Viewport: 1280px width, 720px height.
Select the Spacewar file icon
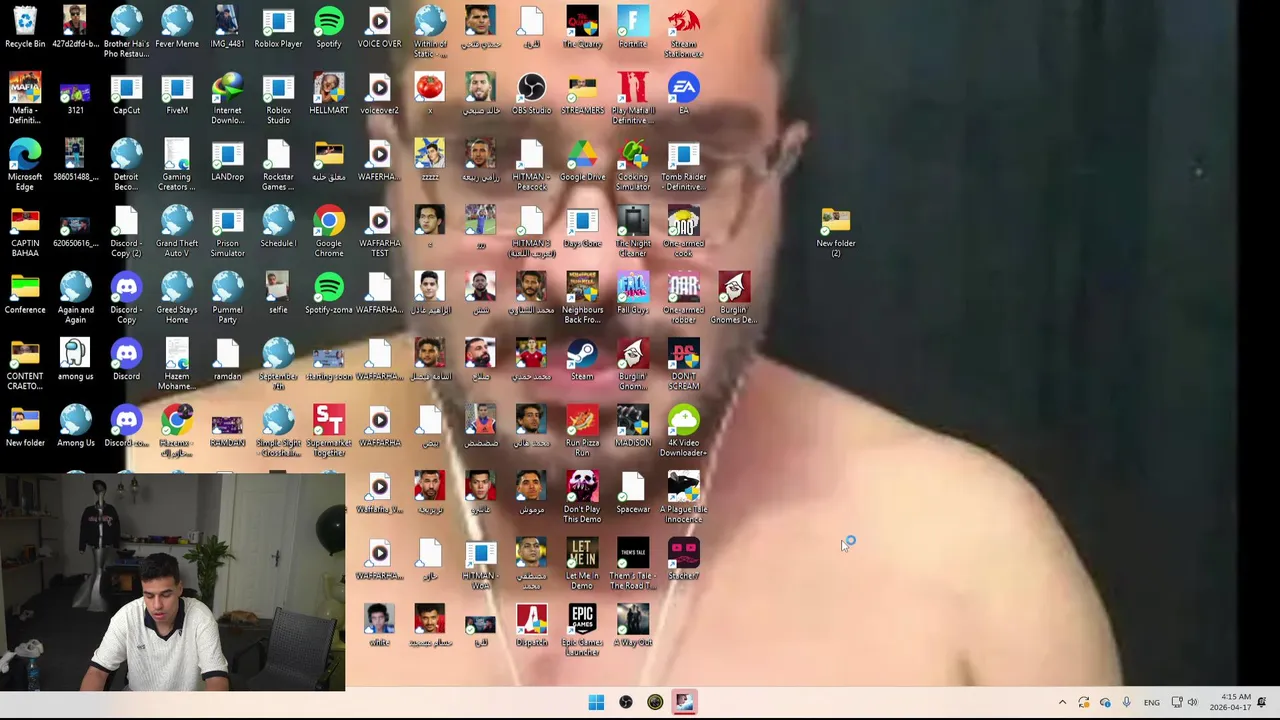[x=632, y=492]
